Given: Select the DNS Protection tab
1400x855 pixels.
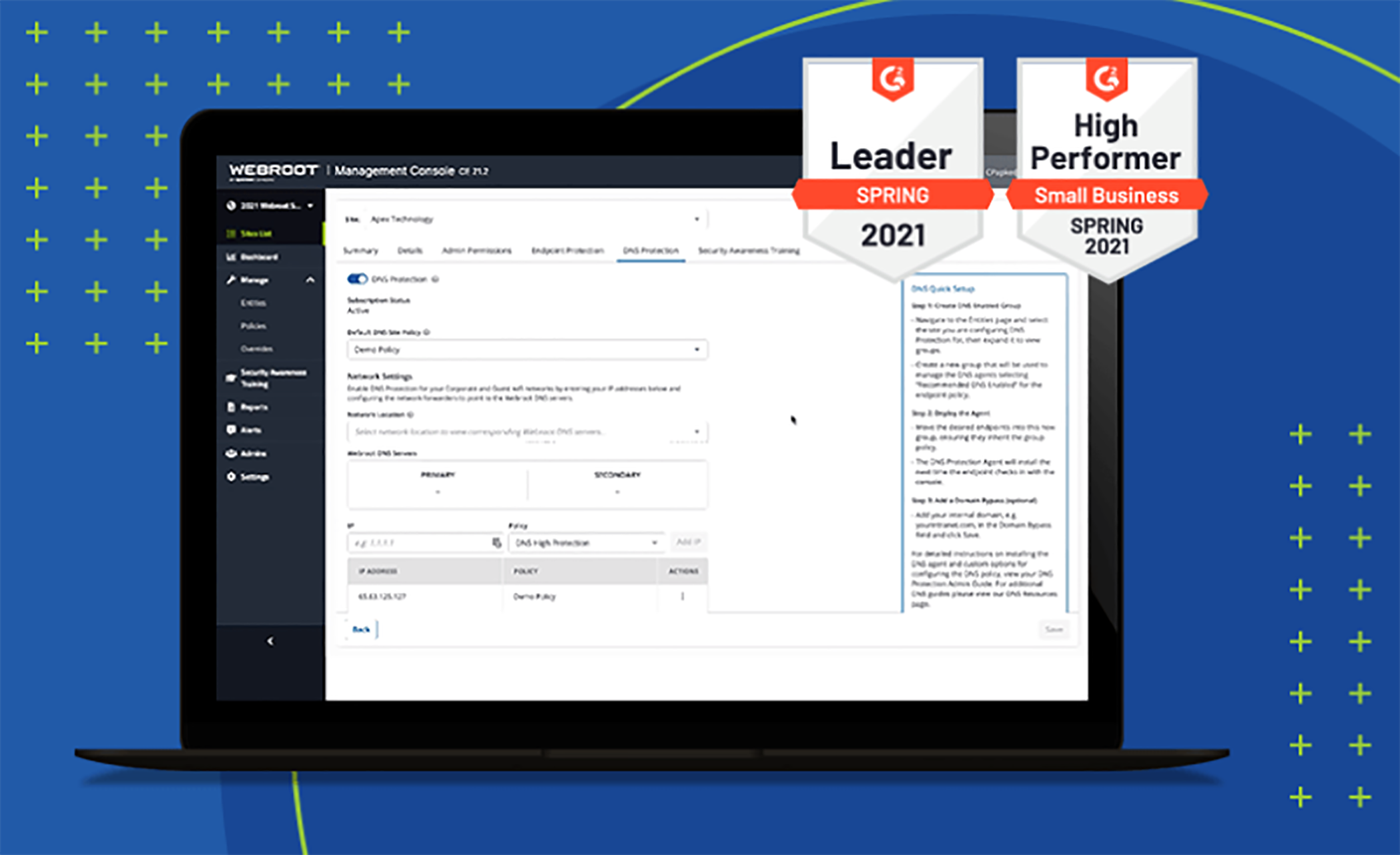Looking at the screenshot, I should tap(651, 251).
